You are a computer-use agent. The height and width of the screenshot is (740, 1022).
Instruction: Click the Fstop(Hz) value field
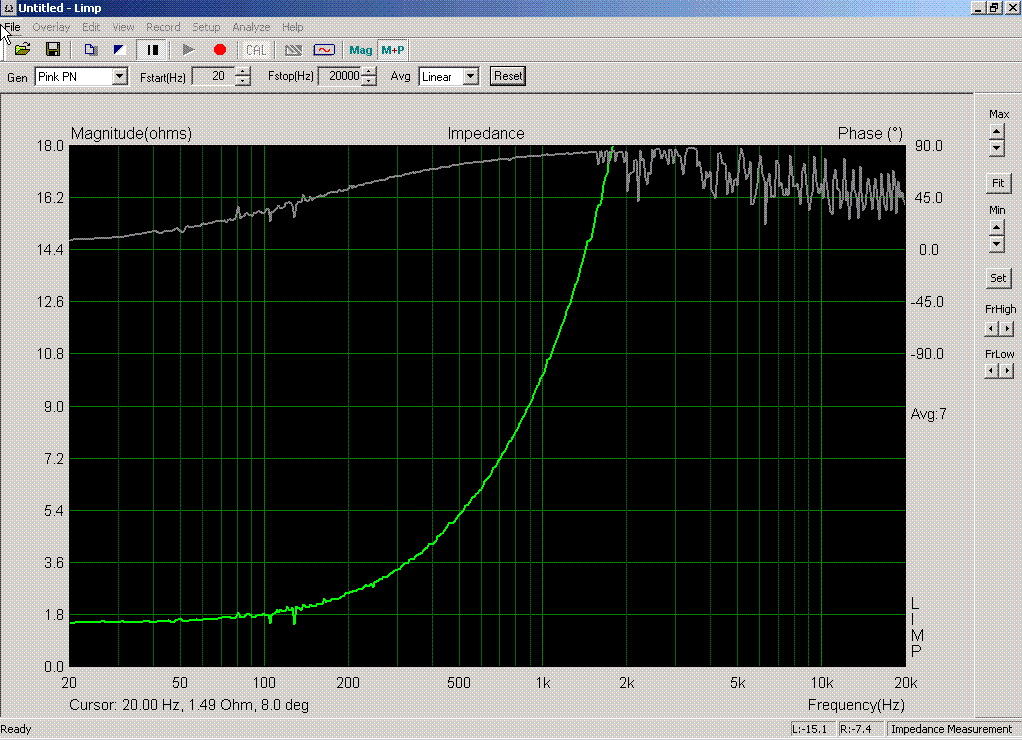click(x=341, y=76)
